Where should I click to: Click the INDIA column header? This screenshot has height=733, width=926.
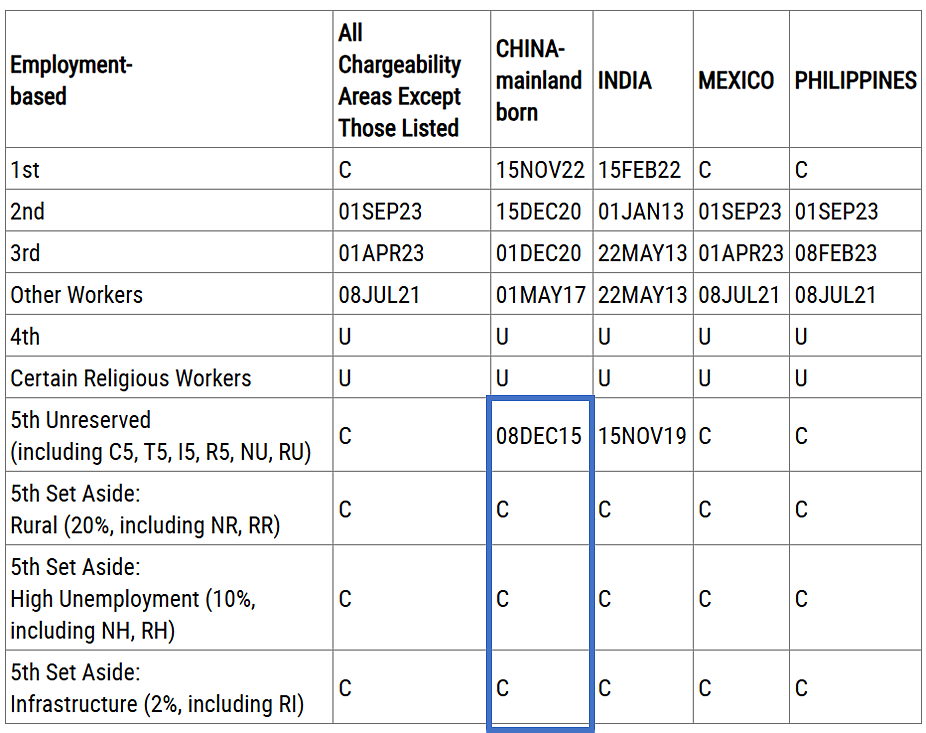click(x=624, y=80)
